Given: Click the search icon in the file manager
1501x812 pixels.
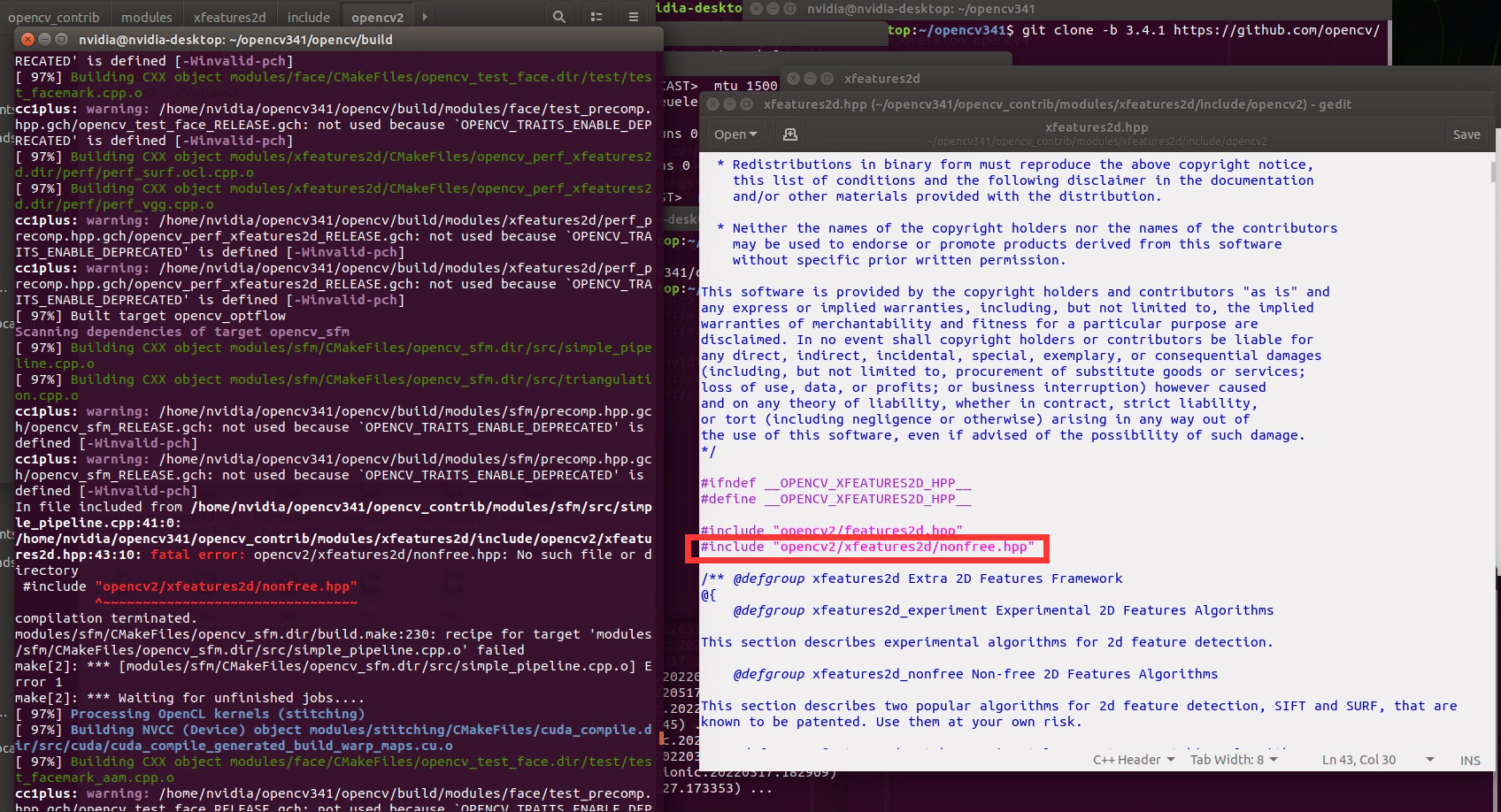Looking at the screenshot, I should tap(558, 16).
